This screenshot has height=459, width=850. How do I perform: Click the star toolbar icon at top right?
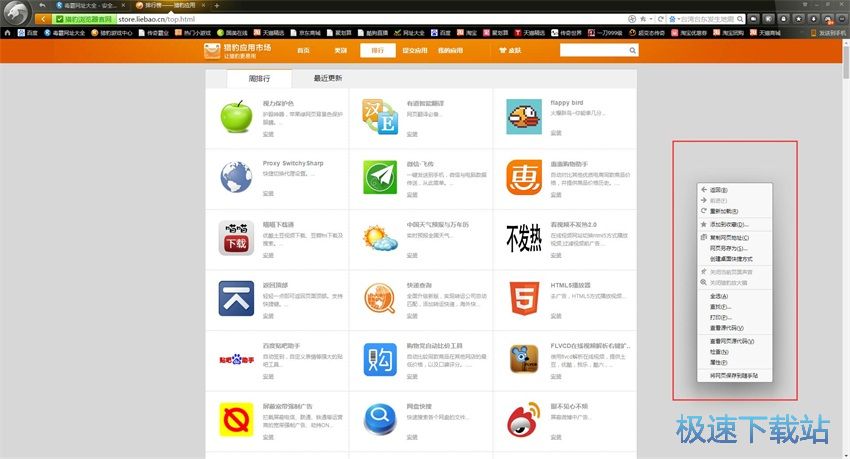[x=799, y=19]
